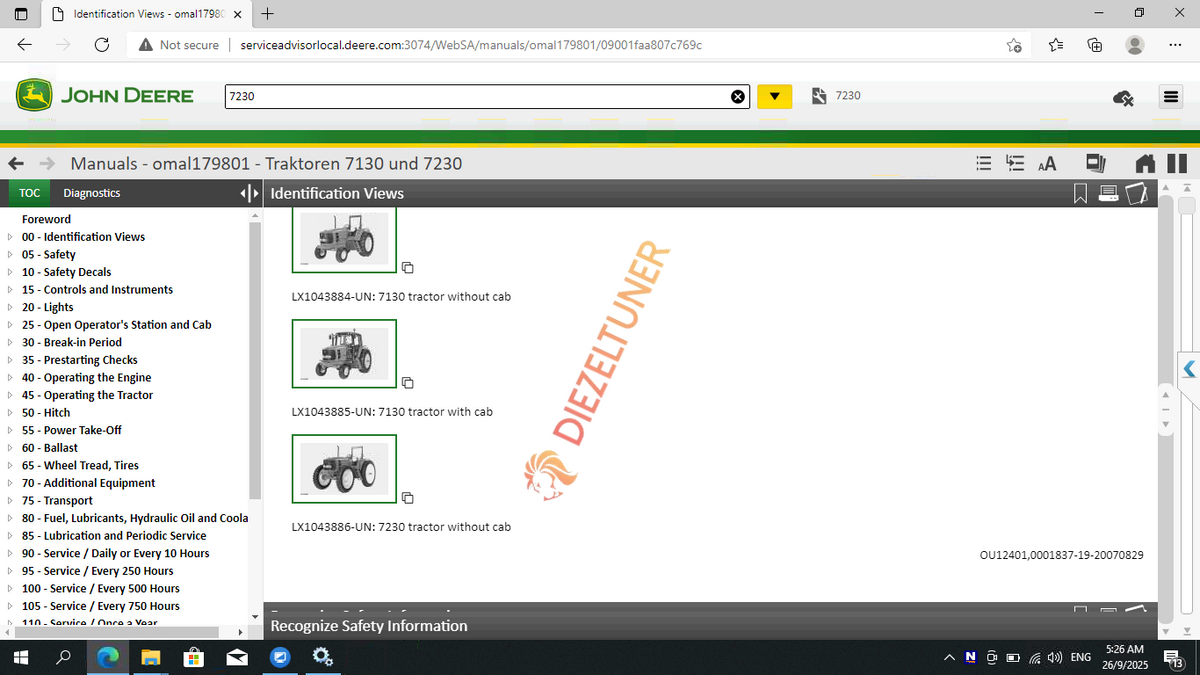Expand 75 - Transport tree node

tap(10, 501)
